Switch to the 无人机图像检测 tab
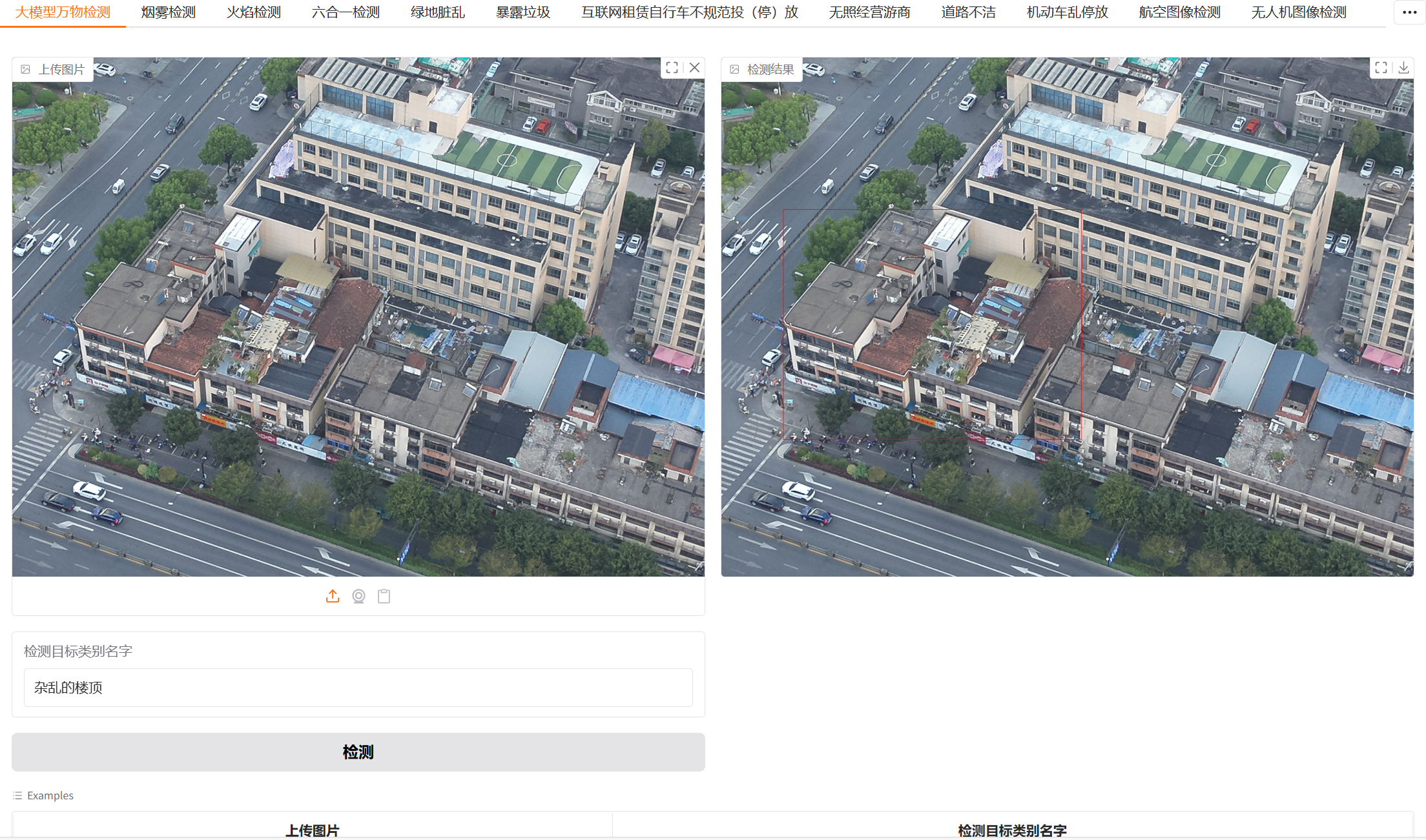This screenshot has width=1426, height=840. point(1298,12)
